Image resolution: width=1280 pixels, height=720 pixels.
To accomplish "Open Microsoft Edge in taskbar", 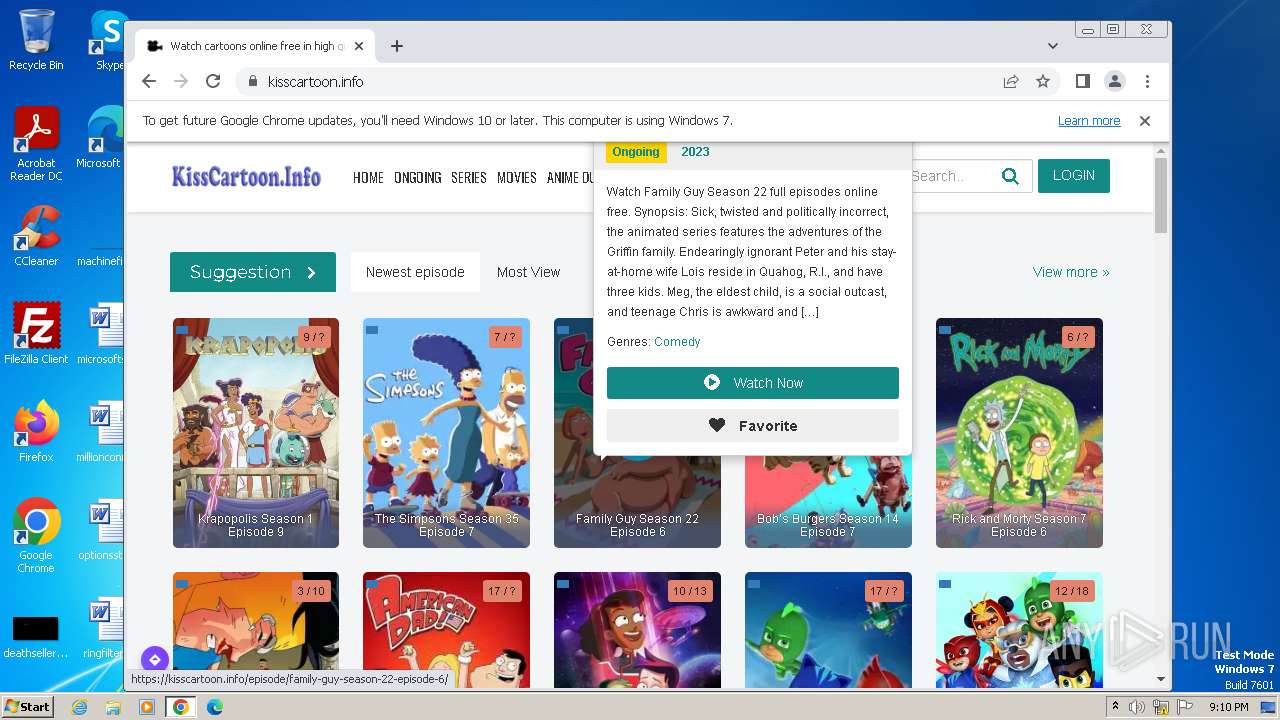I will [x=215, y=707].
